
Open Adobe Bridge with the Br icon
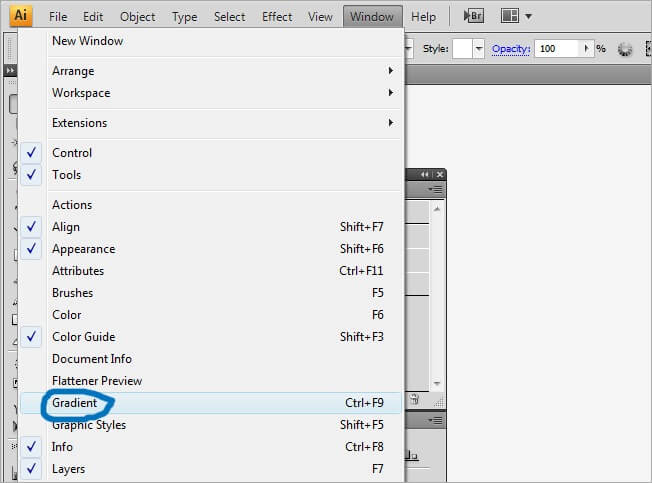click(x=475, y=16)
